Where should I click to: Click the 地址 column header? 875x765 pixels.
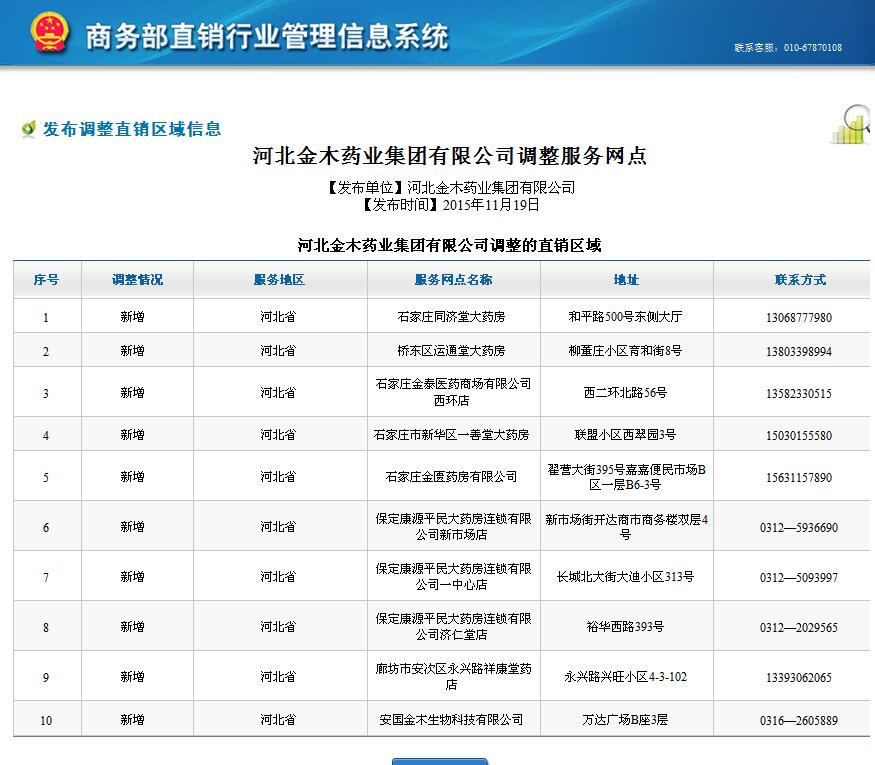[x=626, y=280]
